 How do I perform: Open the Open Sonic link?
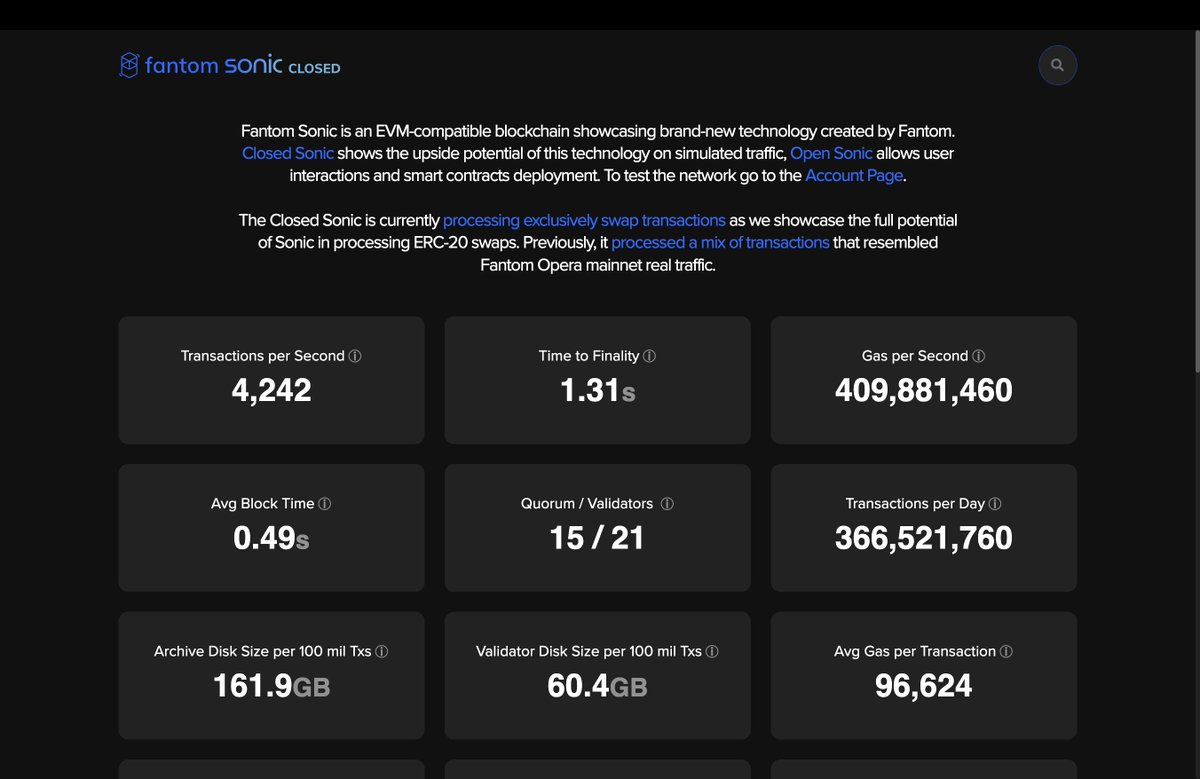point(831,153)
